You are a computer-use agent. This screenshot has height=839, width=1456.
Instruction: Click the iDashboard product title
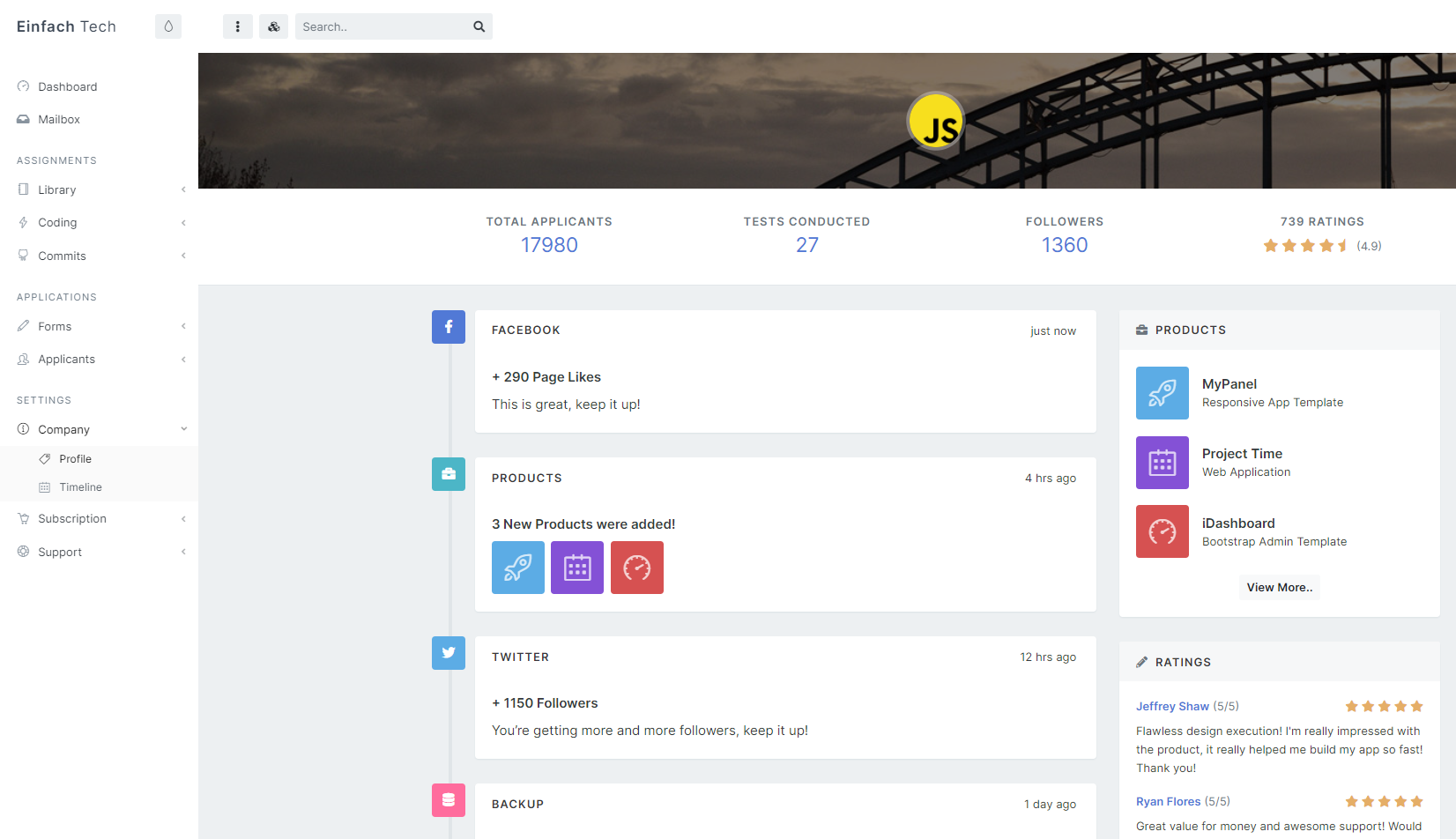click(1238, 523)
